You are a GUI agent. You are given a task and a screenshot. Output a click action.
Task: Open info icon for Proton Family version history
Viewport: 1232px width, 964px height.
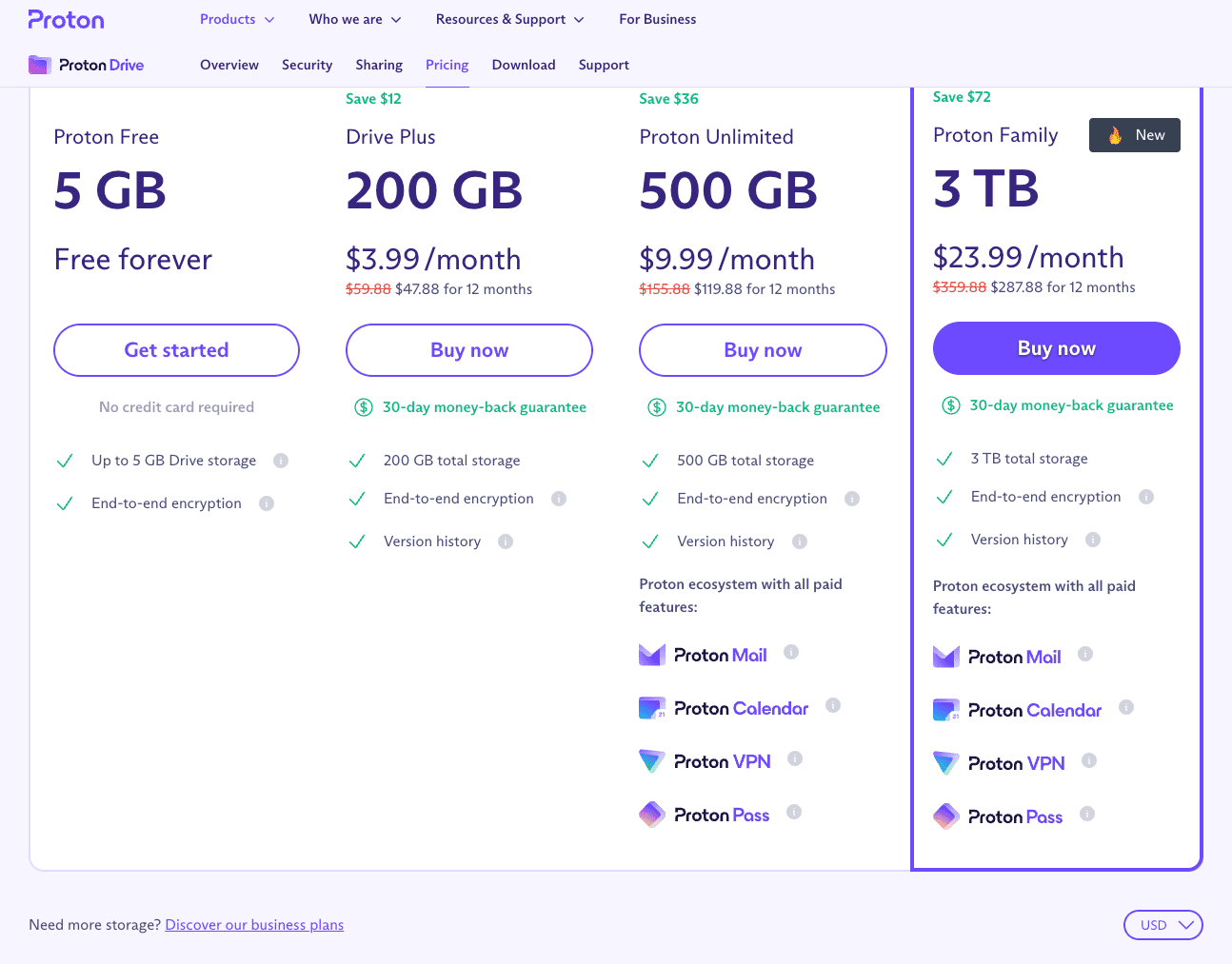coord(1093,540)
